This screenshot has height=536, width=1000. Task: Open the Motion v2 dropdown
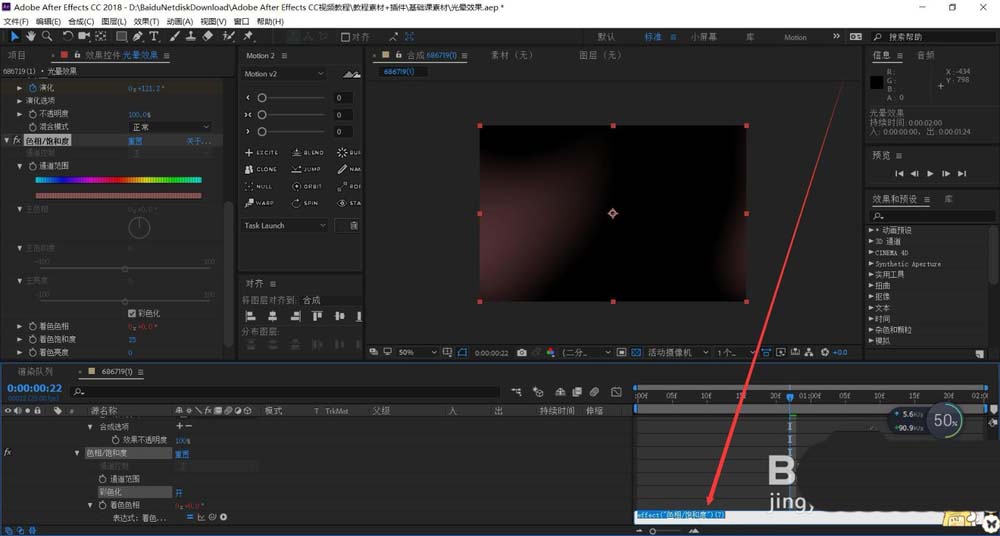(x=284, y=74)
